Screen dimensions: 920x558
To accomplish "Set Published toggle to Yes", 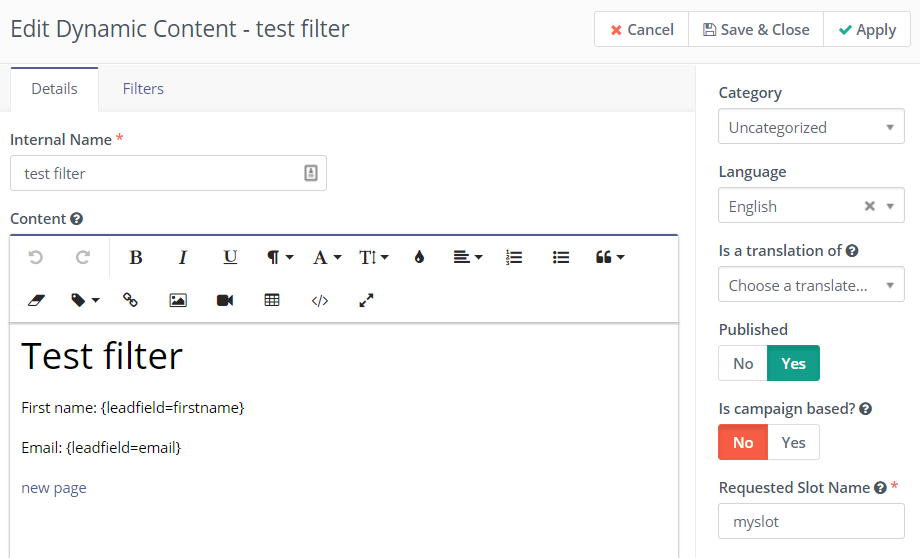I will pos(793,363).
